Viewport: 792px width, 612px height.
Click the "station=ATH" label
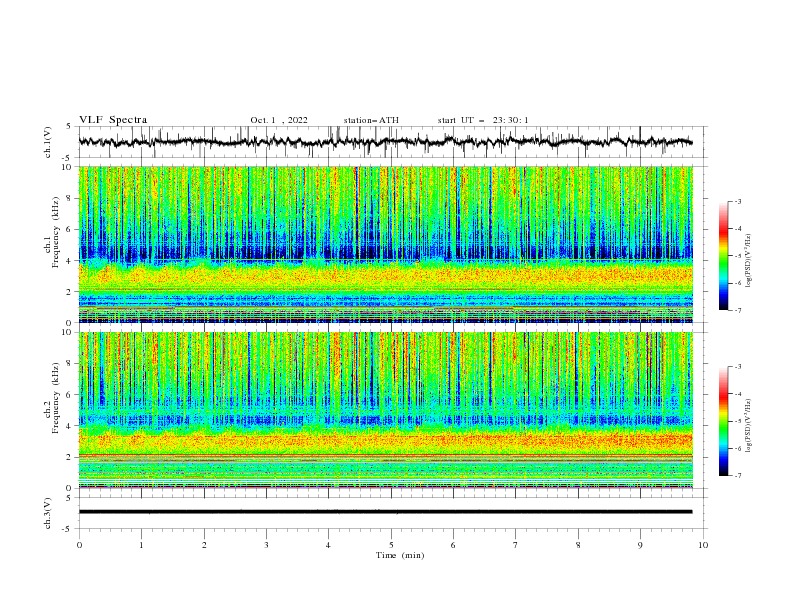pos(371,120)
